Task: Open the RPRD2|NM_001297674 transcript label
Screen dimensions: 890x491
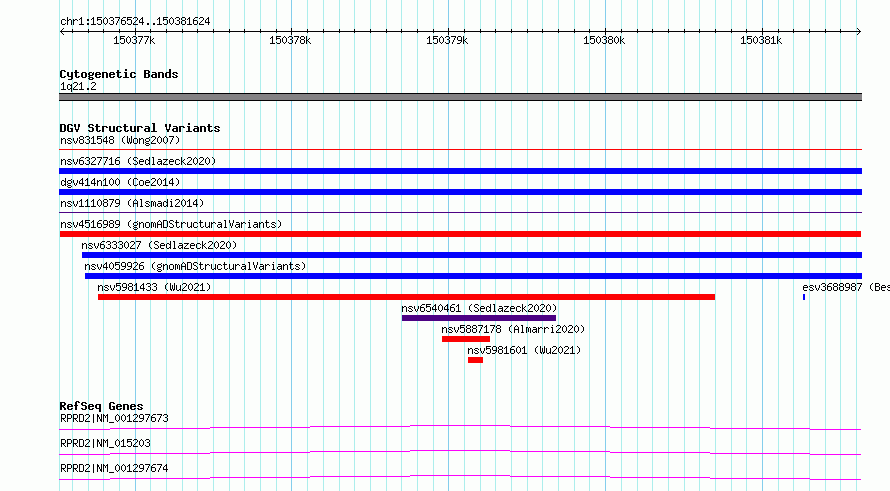Action: [115, 468]
